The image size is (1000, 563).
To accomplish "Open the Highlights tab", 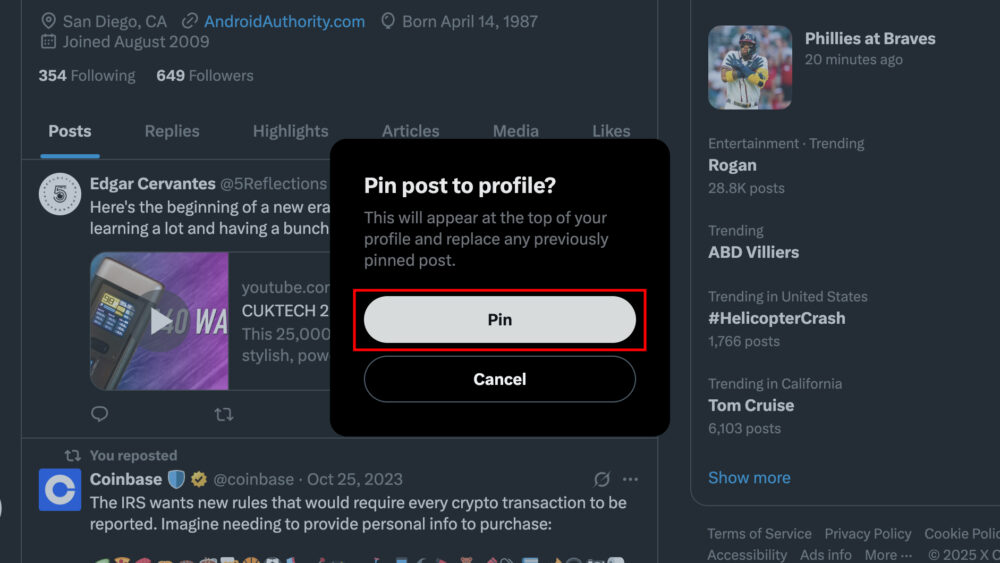I will [290, 131].
